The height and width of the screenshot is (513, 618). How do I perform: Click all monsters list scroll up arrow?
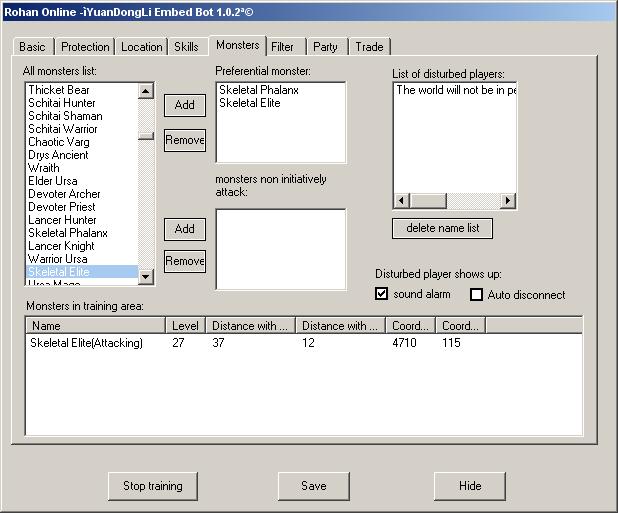pos(146,91)
